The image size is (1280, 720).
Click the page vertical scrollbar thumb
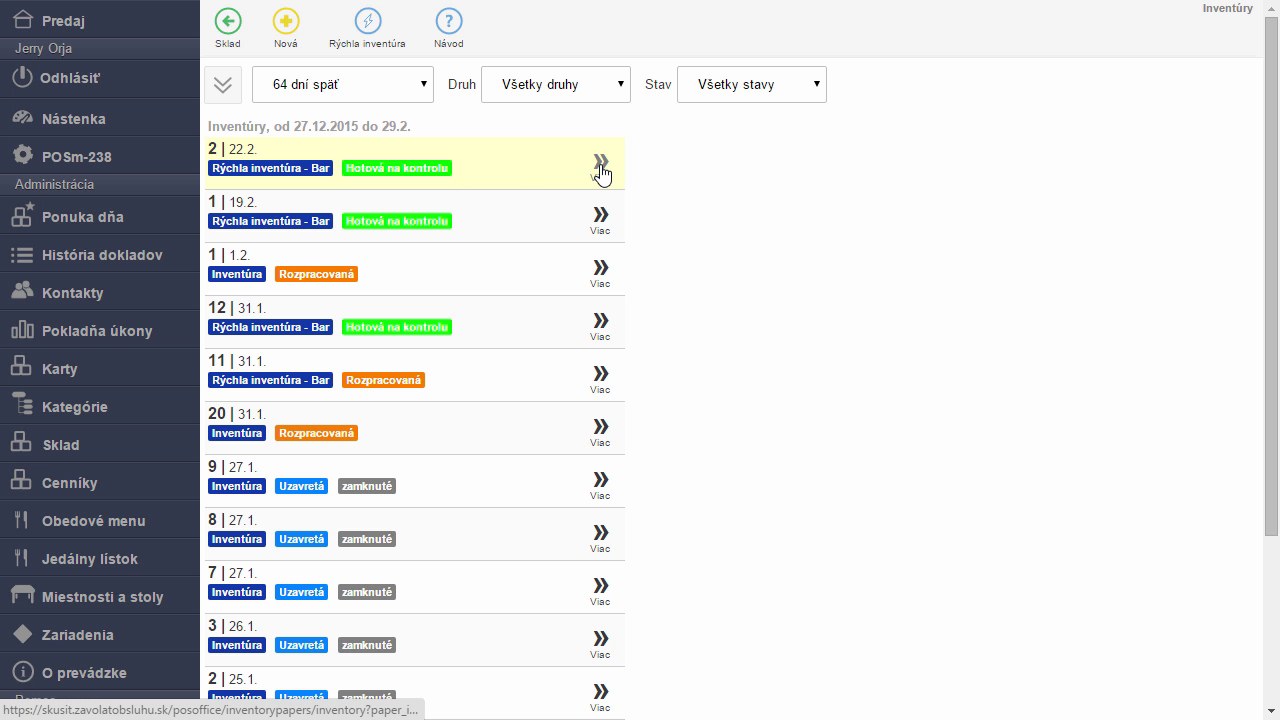click(x=1271, y=275)
